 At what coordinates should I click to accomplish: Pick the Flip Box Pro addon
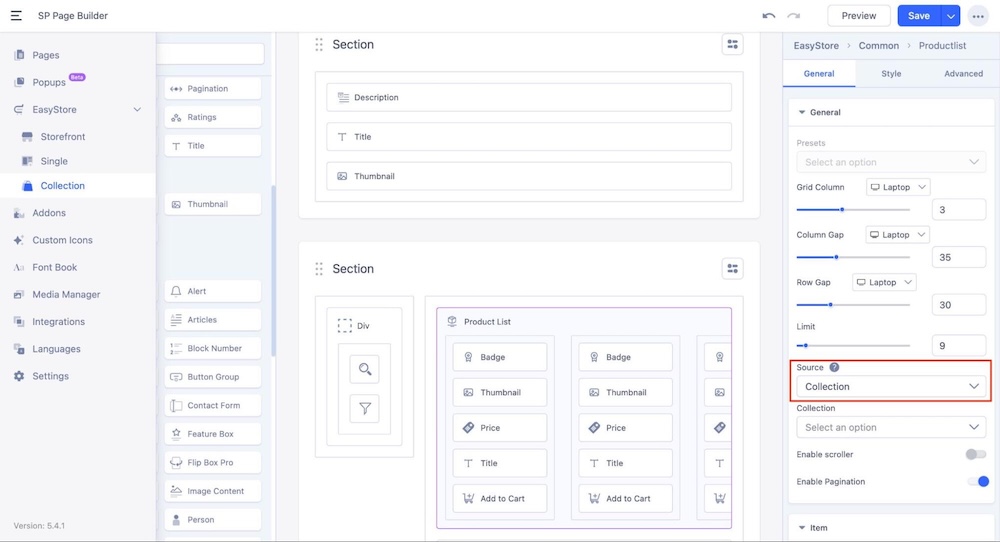point(213,463)
